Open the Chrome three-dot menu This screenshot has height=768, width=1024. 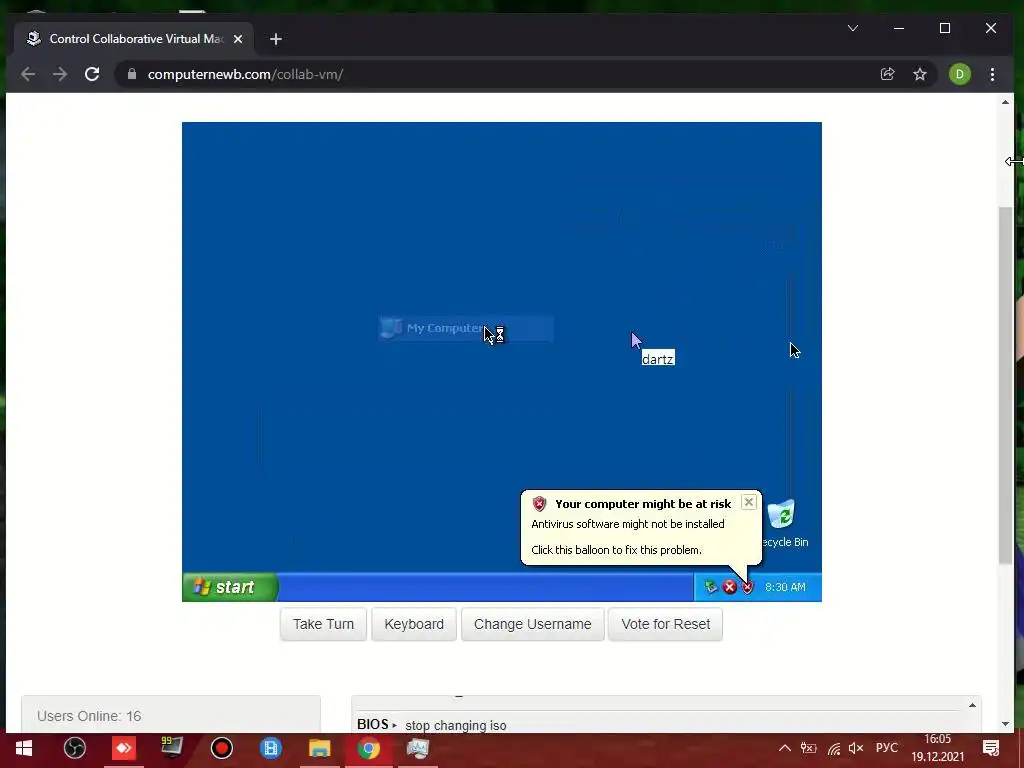pos(992,74)
